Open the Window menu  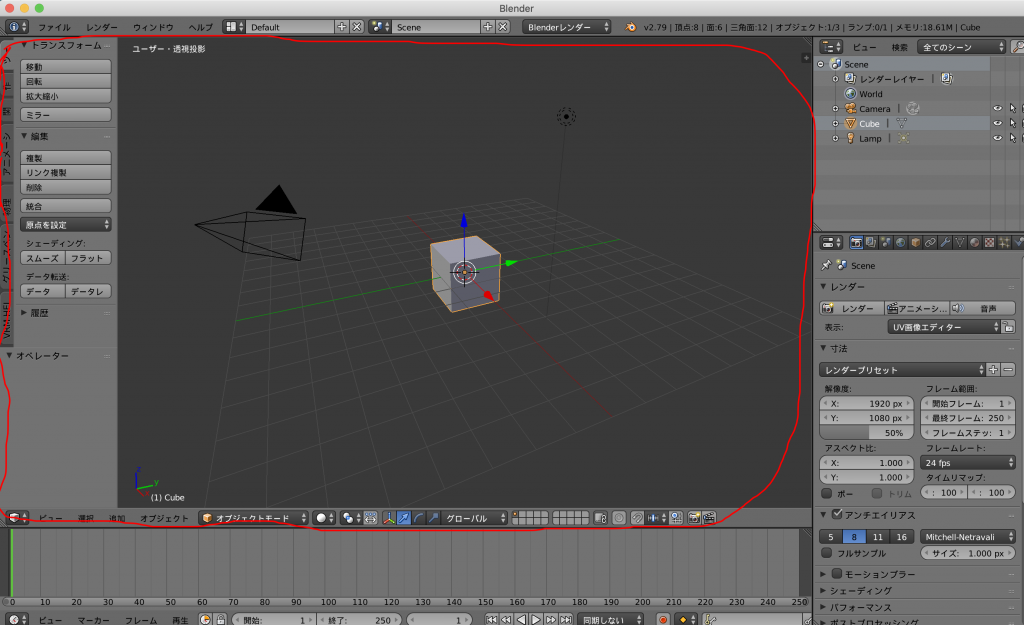click(x=153, y=27)
